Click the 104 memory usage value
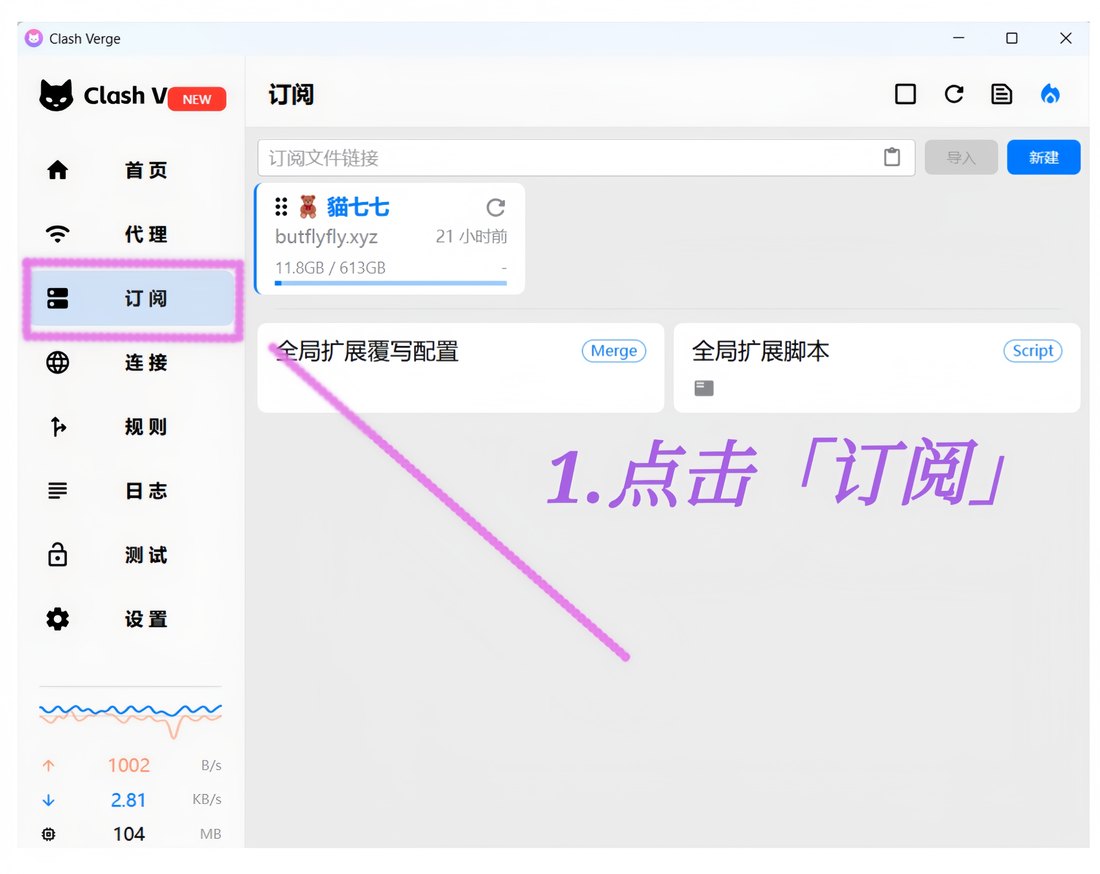This screenshot has width=1100, height=874. 129,834
